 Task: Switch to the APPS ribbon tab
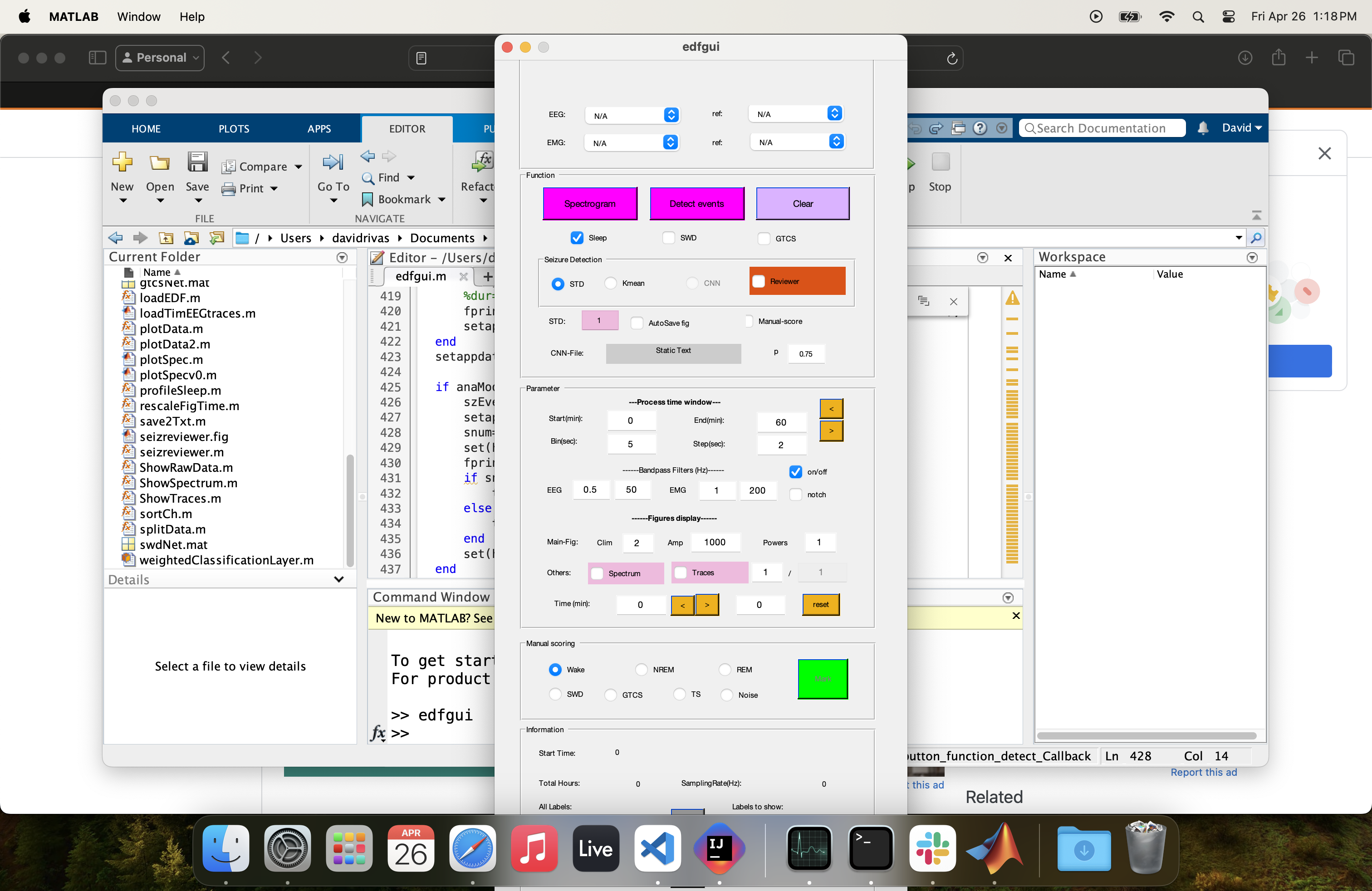[319, 128]
